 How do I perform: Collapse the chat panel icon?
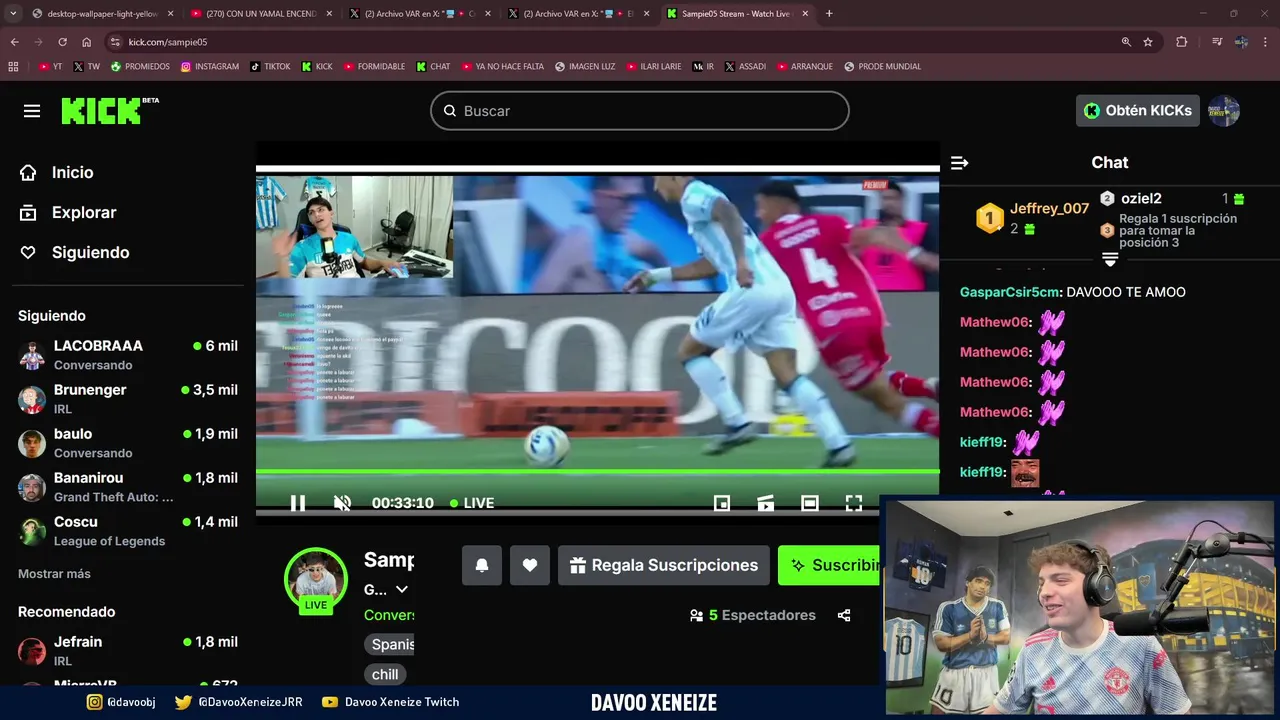pyautogui.click(x=959, y=163)
